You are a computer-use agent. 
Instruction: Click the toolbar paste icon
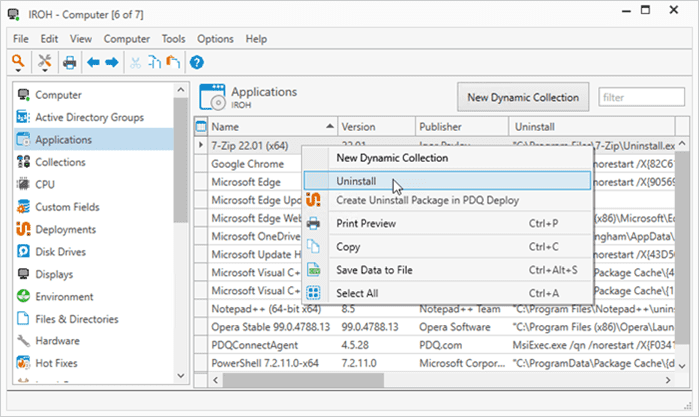tap(173, 62)
